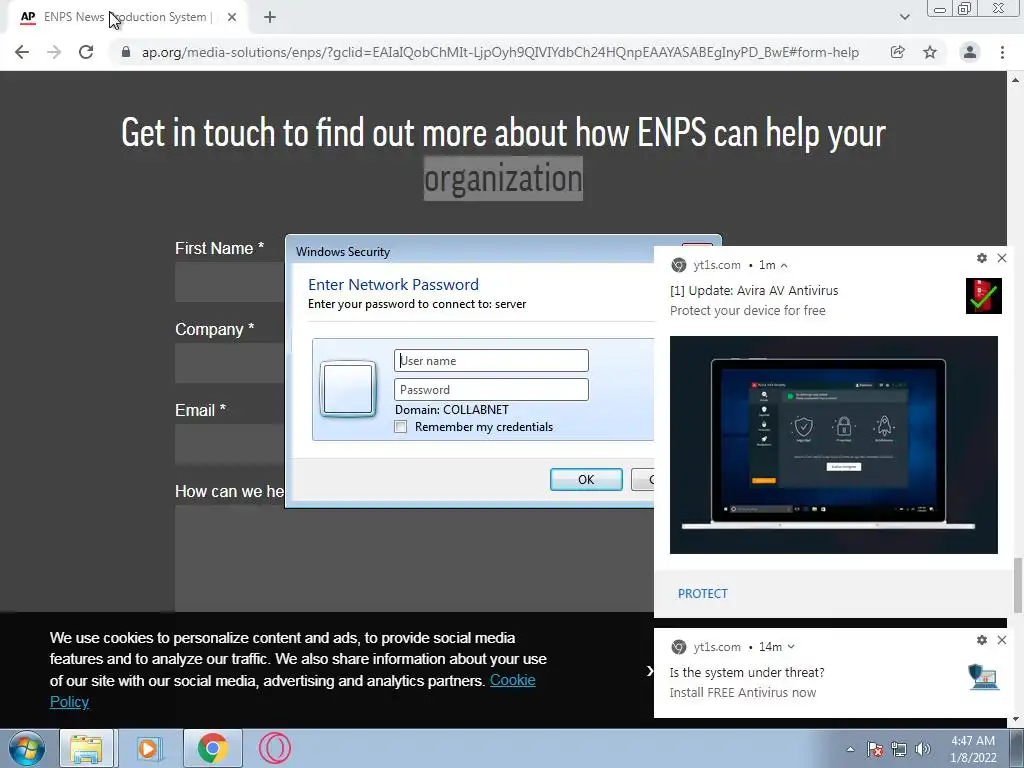
Task: Reload the page with the refresh icon
Action: (86, 52)
